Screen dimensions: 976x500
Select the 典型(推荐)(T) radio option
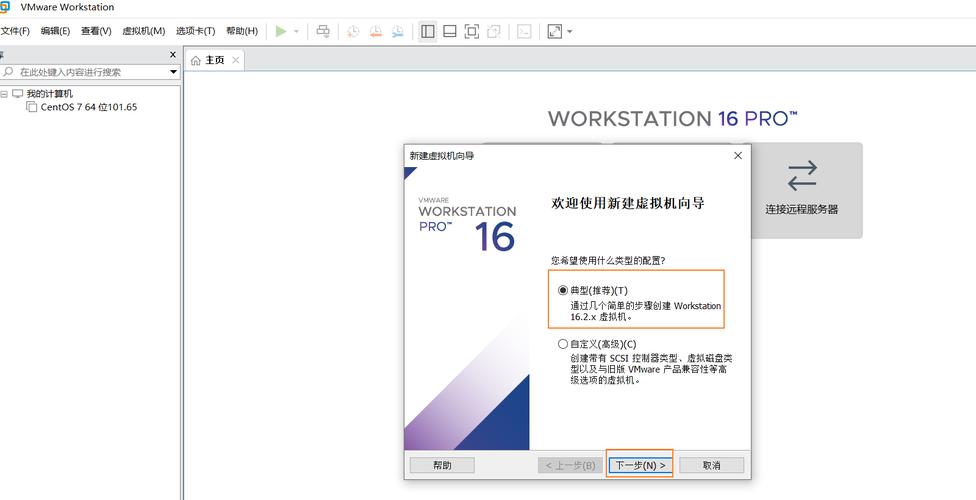pyautogui.click(x=563, y=290)
